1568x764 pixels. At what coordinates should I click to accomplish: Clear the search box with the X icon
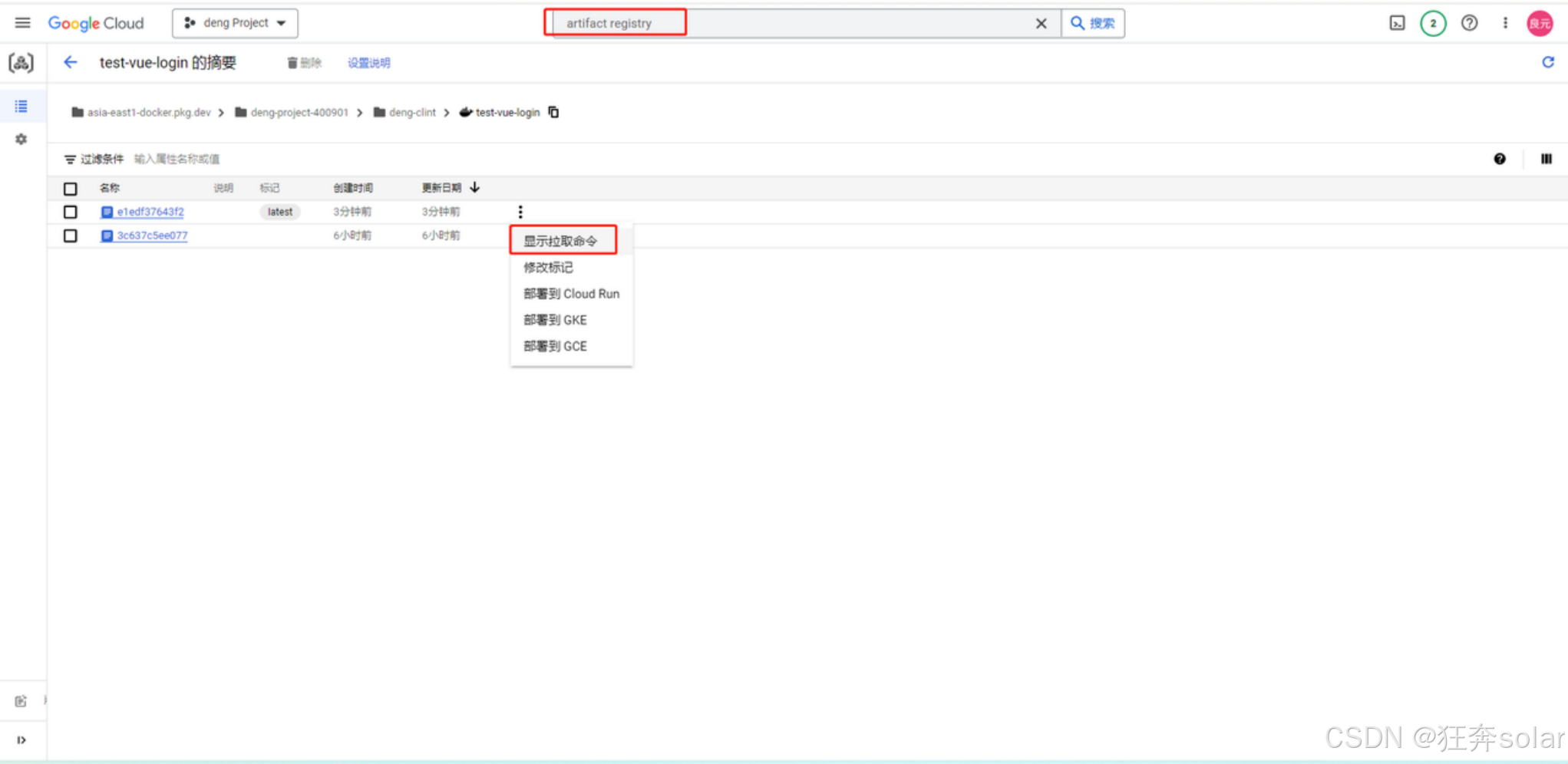(1041, 23)
